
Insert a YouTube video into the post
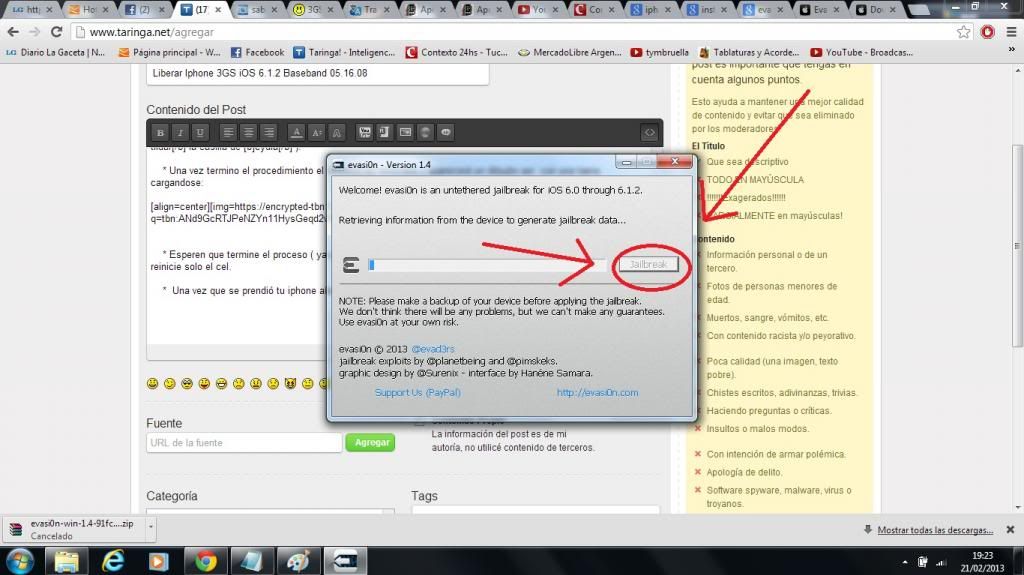click(364, 133)
